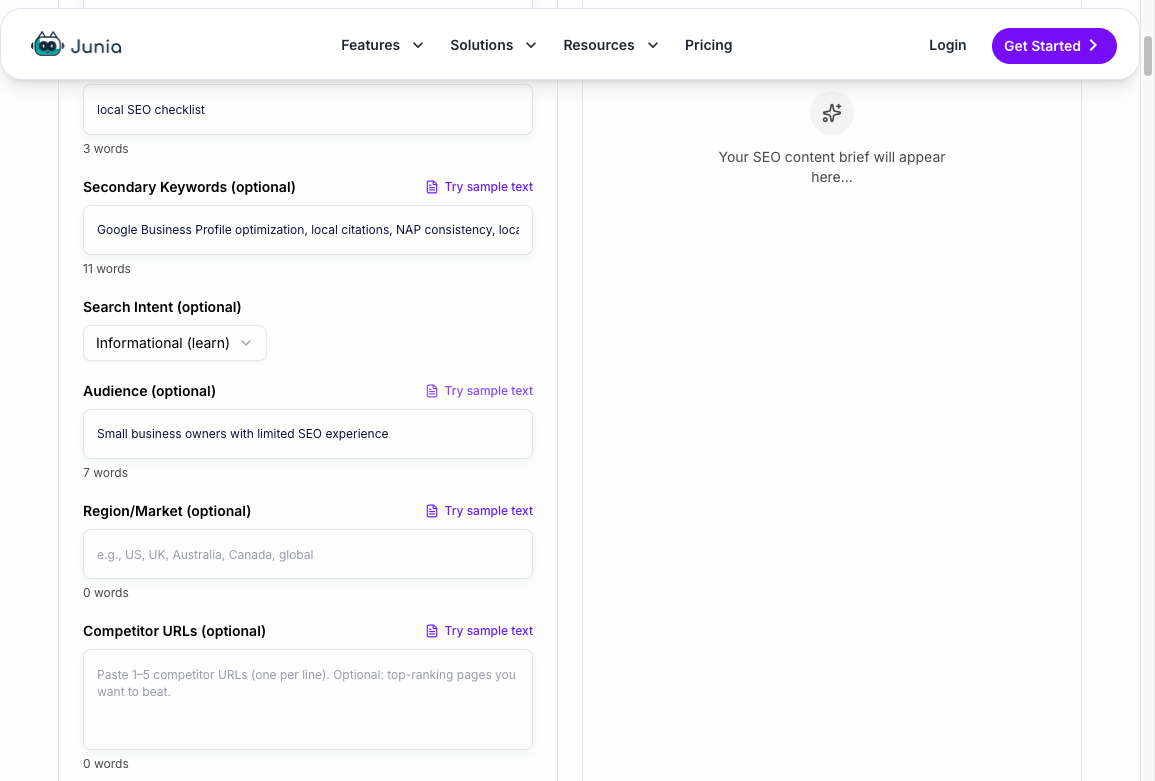Focus the Region/Market input field
This screenshot has height=781, width=1155.
308,554
